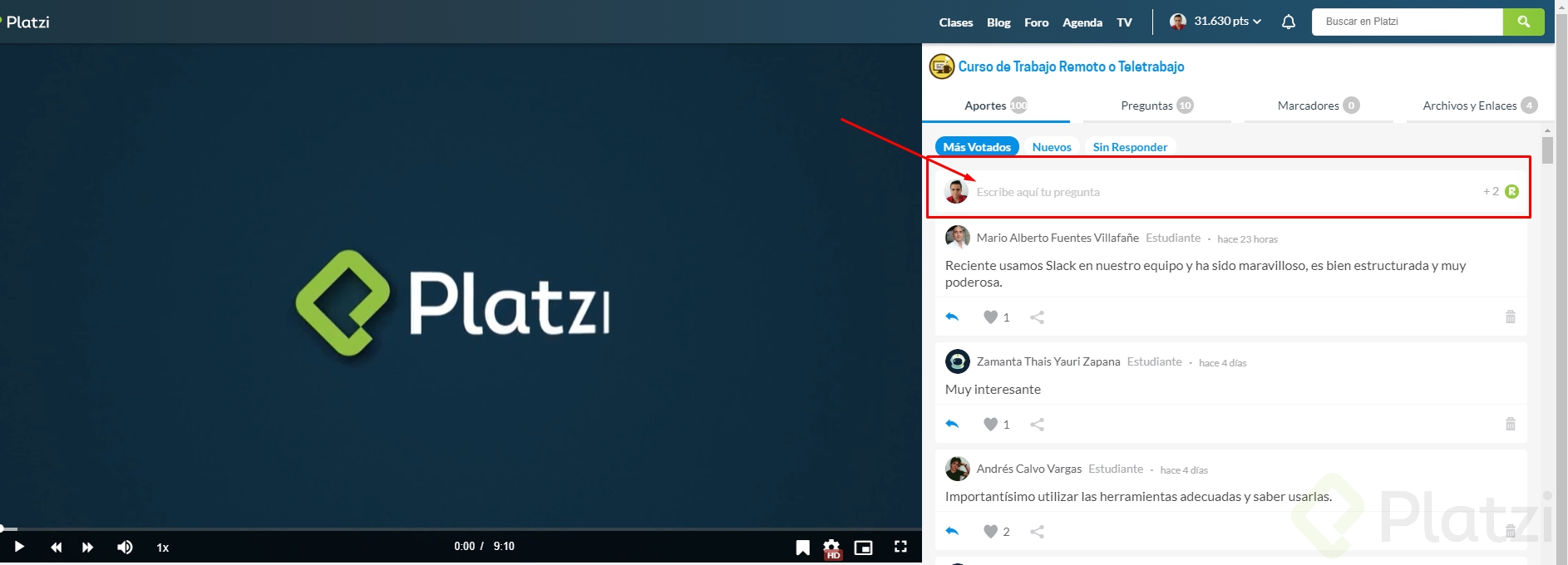Open the Platzi home logo

click(27, 22)
